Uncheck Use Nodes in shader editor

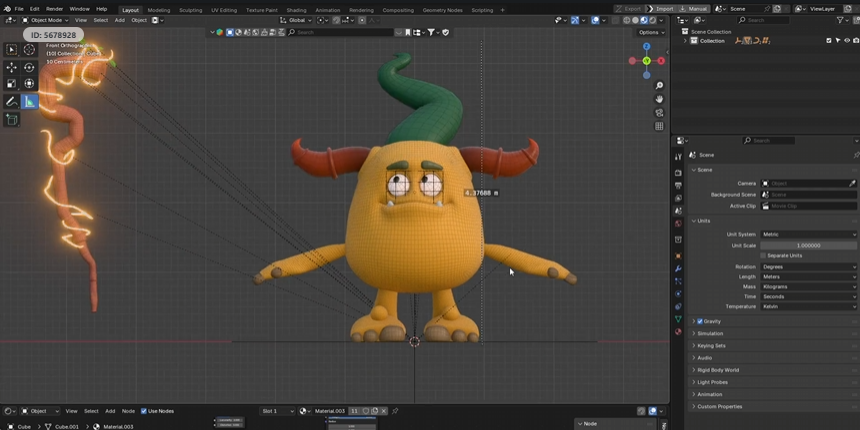click(144, 411)
